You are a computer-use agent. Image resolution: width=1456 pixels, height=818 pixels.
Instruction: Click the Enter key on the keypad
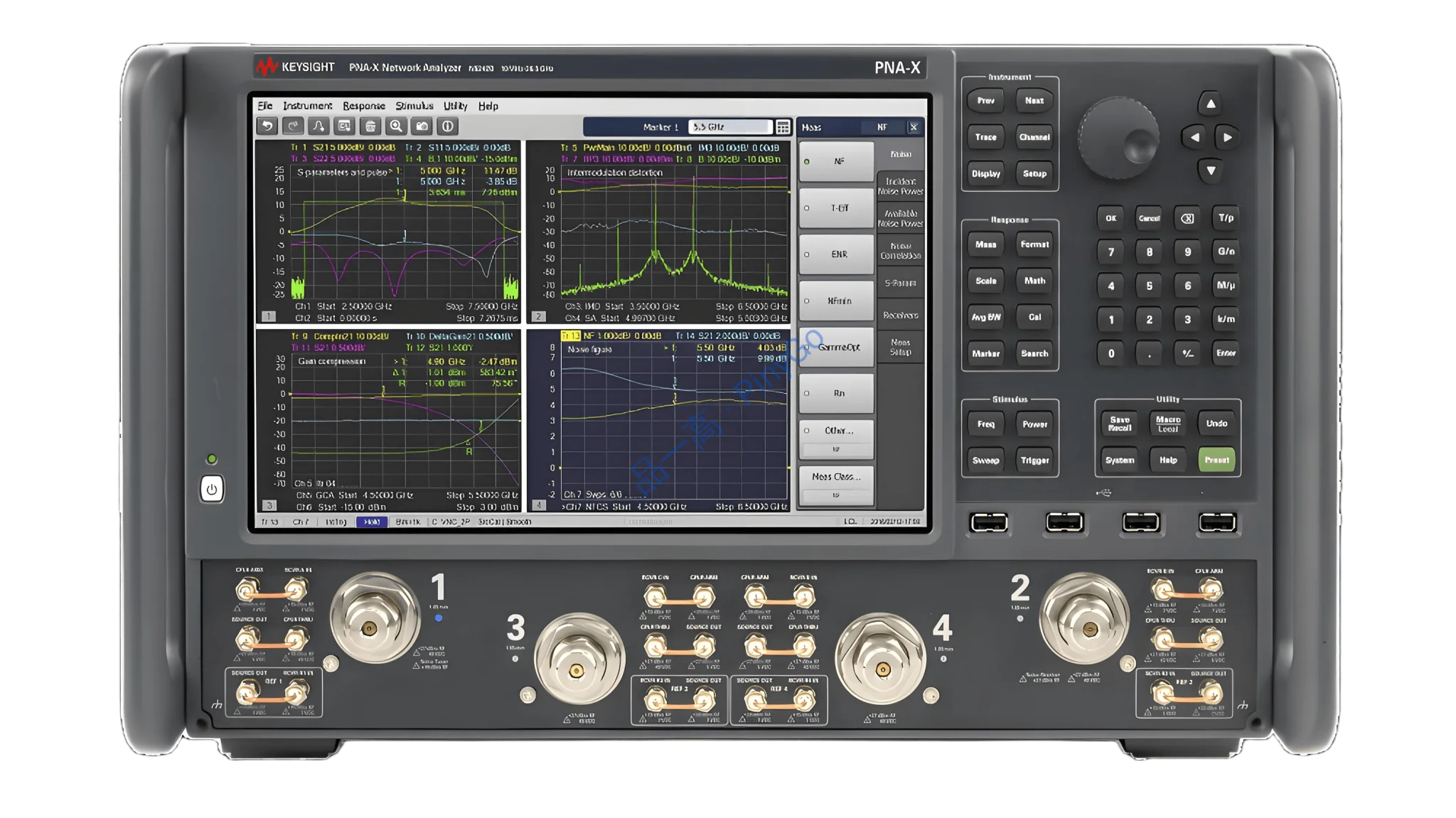click(x=1226, y=353)
